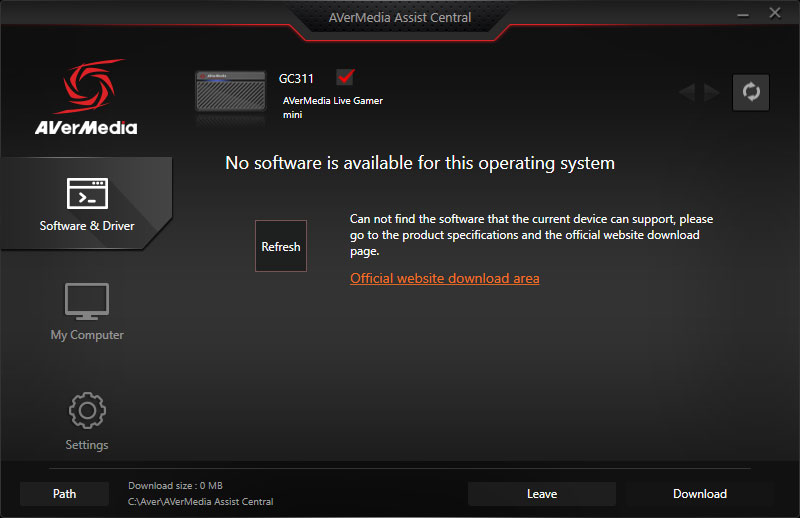The height and width of the screenshot is (518, 800).
Task: Close the AVerMedia Assist Central window
Action: pos(775,13)
